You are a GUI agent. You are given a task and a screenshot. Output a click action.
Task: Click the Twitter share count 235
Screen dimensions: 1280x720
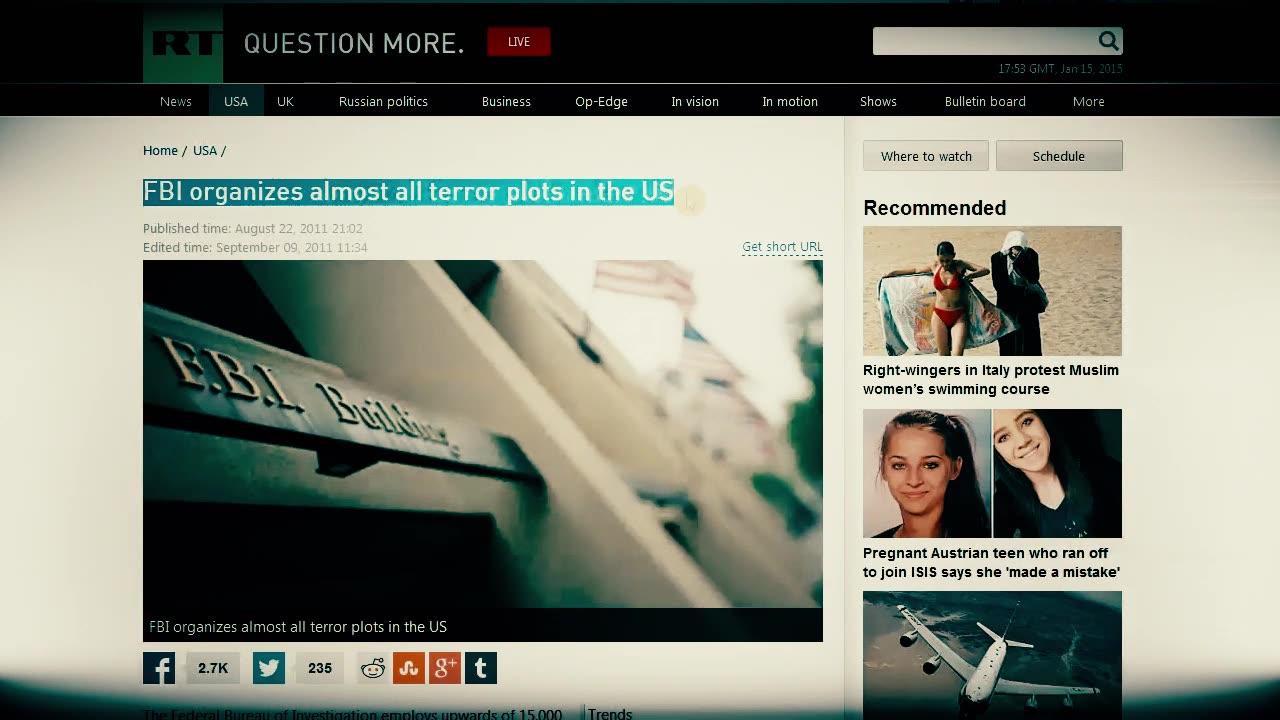[x=320, y=668]
